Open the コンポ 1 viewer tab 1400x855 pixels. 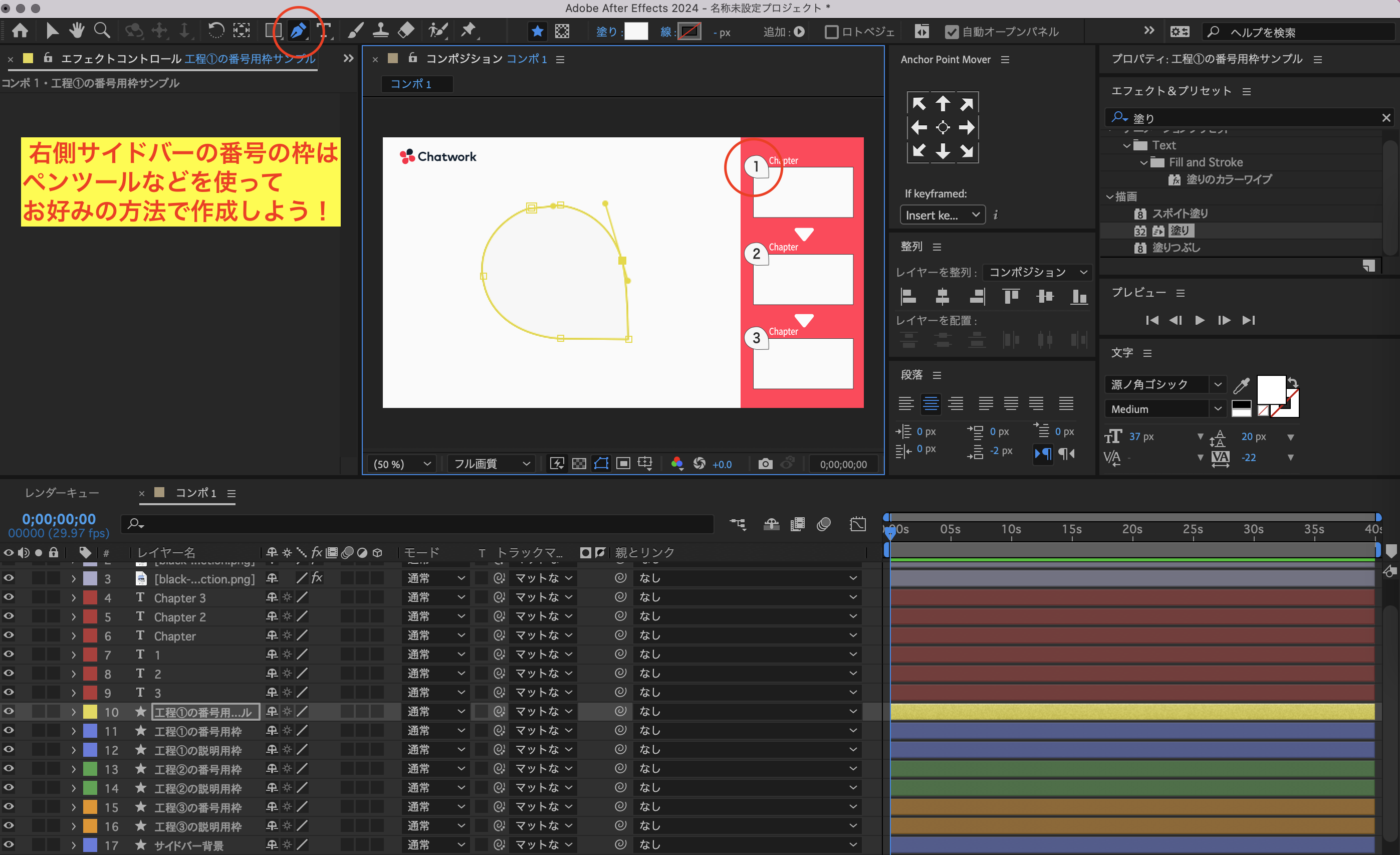pos(410,84)
